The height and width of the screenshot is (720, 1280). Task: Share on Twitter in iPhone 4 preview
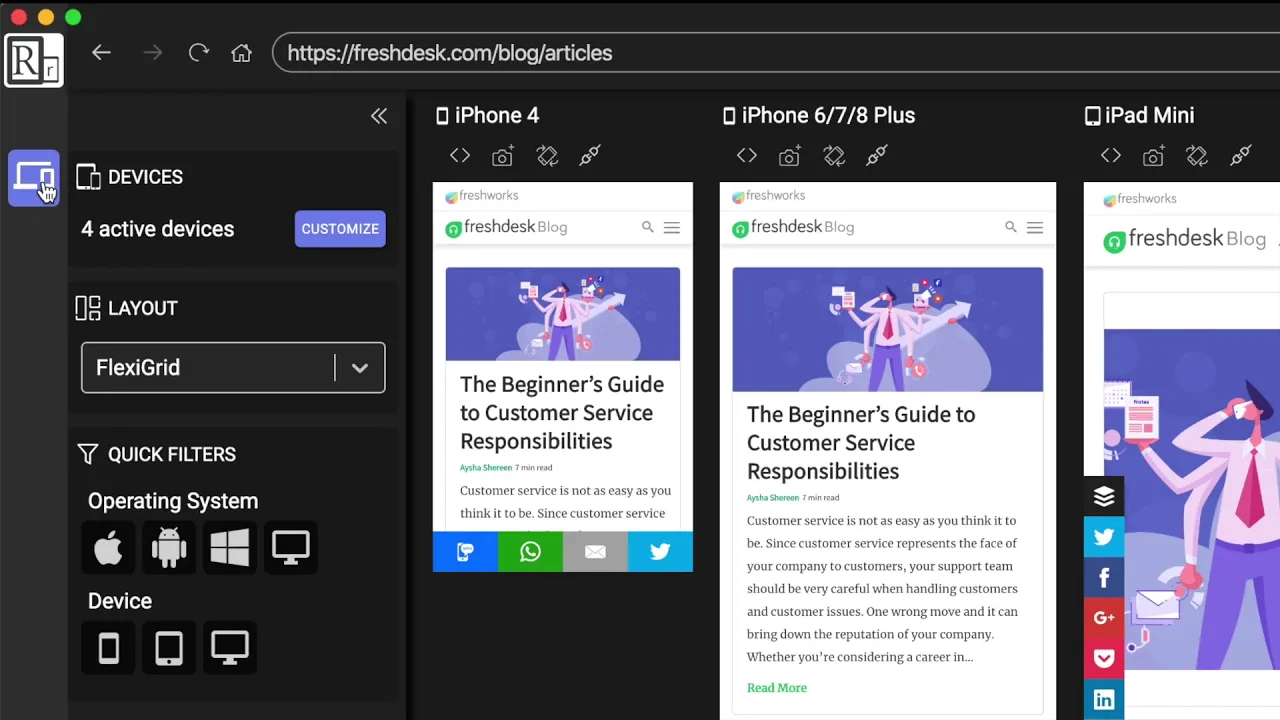pos(660,552)
